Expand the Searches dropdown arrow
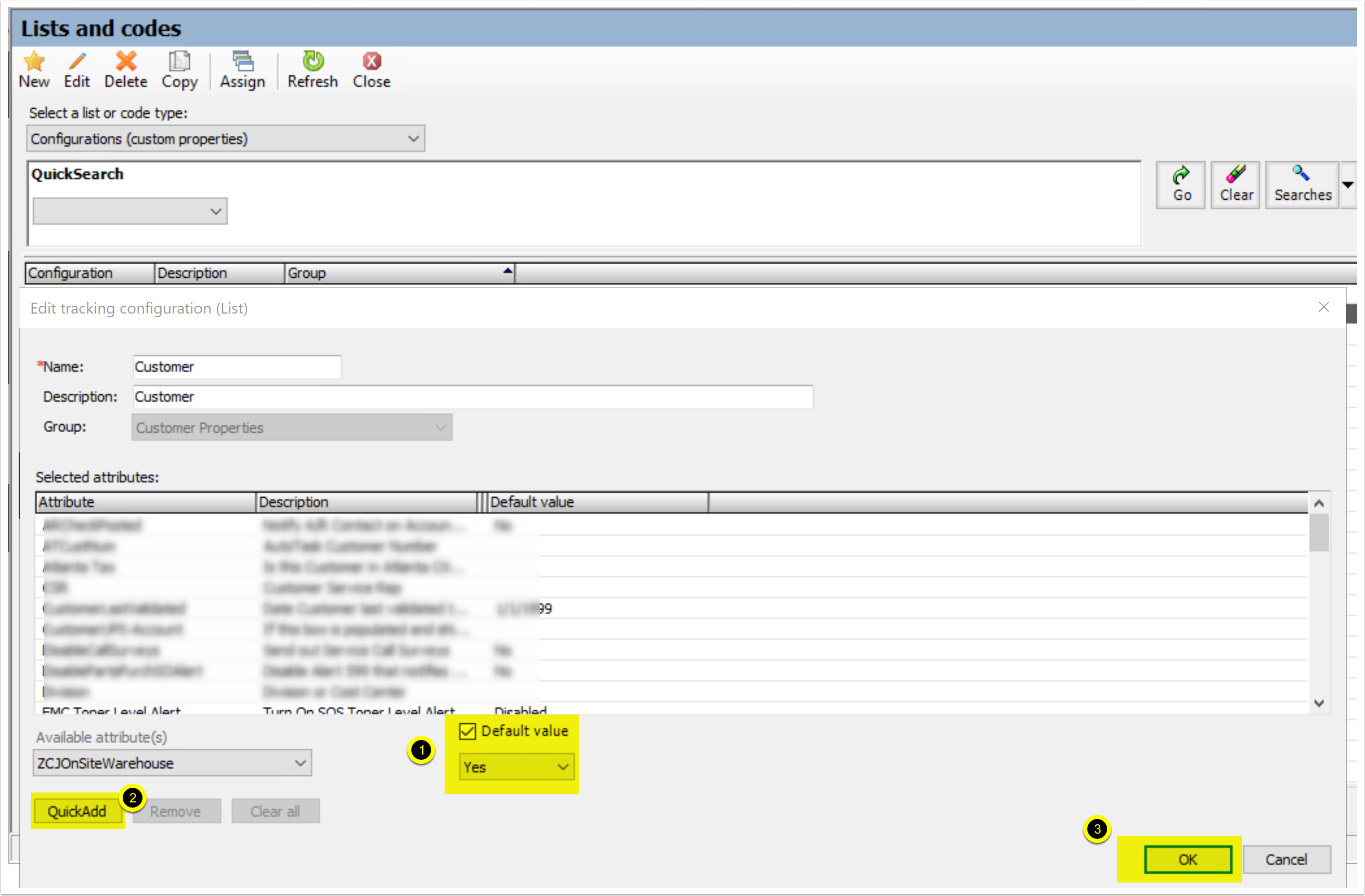 1347,185
